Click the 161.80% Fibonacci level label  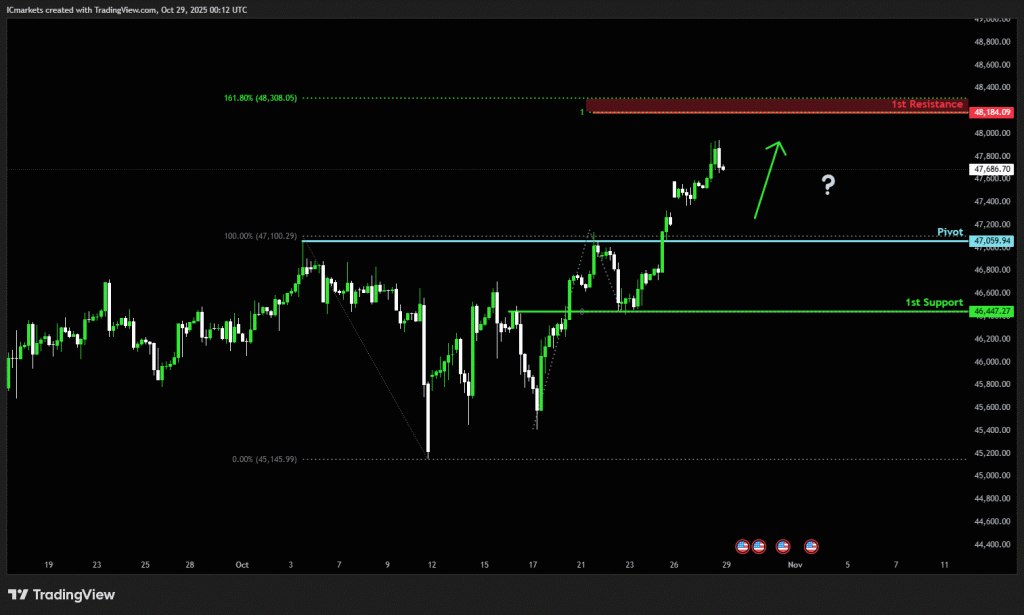coord(261,98)
